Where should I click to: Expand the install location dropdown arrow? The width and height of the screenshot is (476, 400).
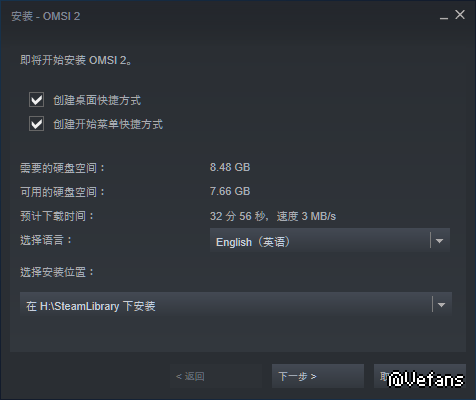(441, 305)
